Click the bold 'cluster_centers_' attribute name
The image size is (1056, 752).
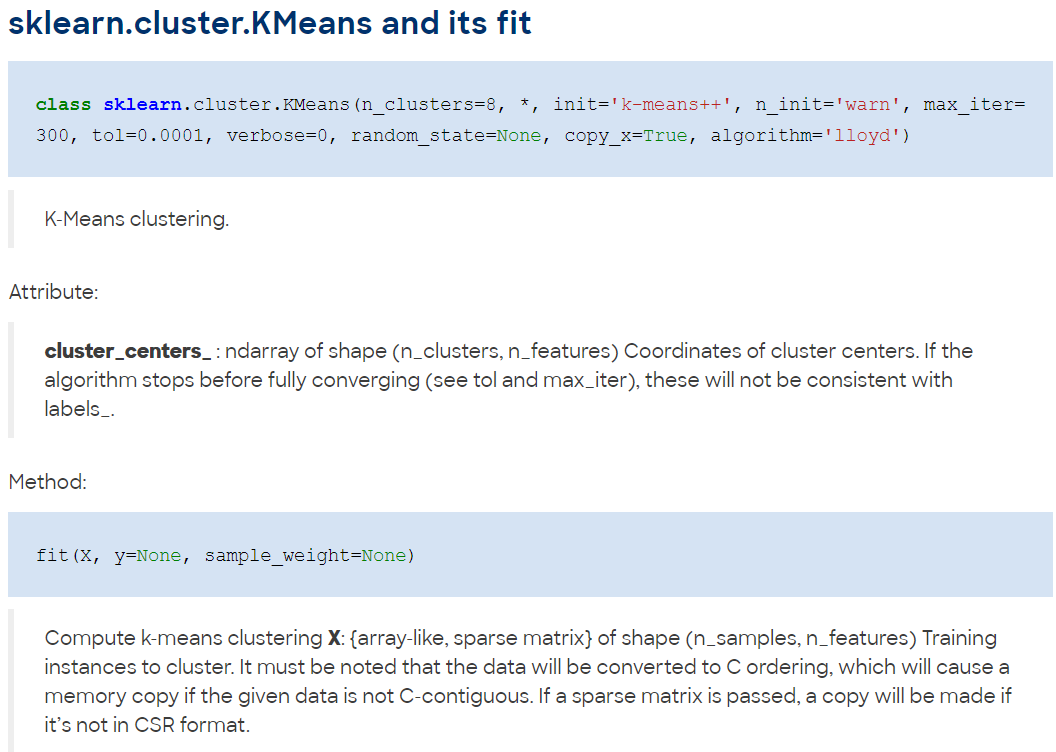point(128,351)
